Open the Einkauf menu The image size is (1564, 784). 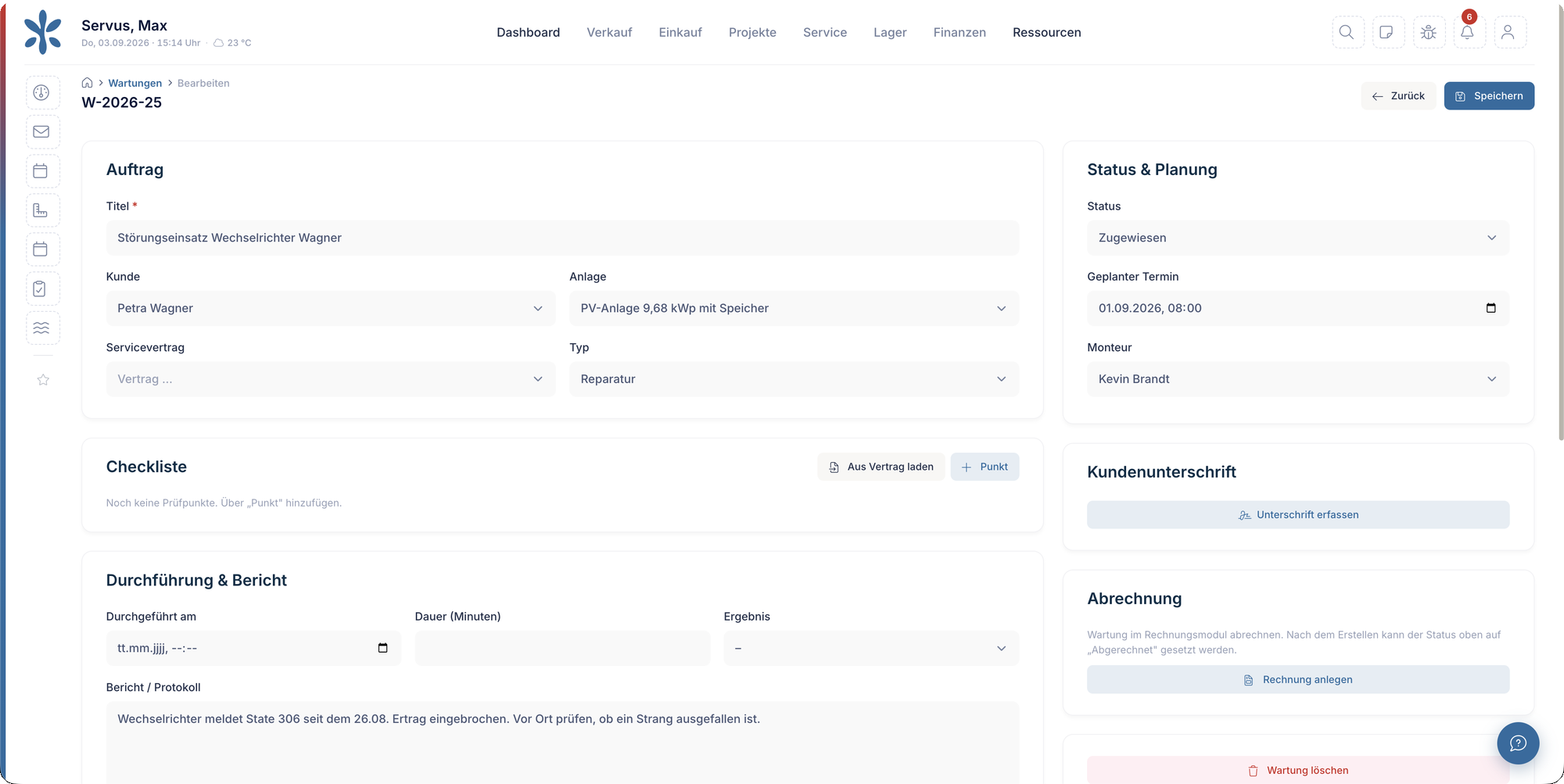click(680, 32)
